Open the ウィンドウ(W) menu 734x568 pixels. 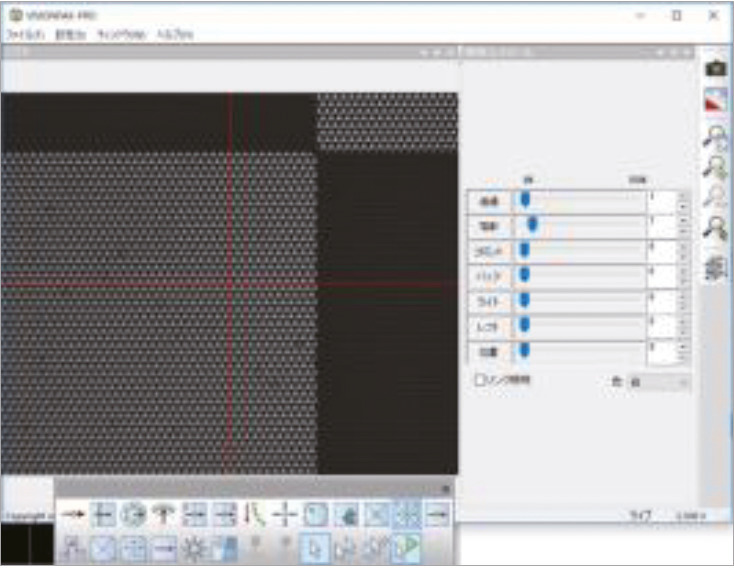point(121,35)
